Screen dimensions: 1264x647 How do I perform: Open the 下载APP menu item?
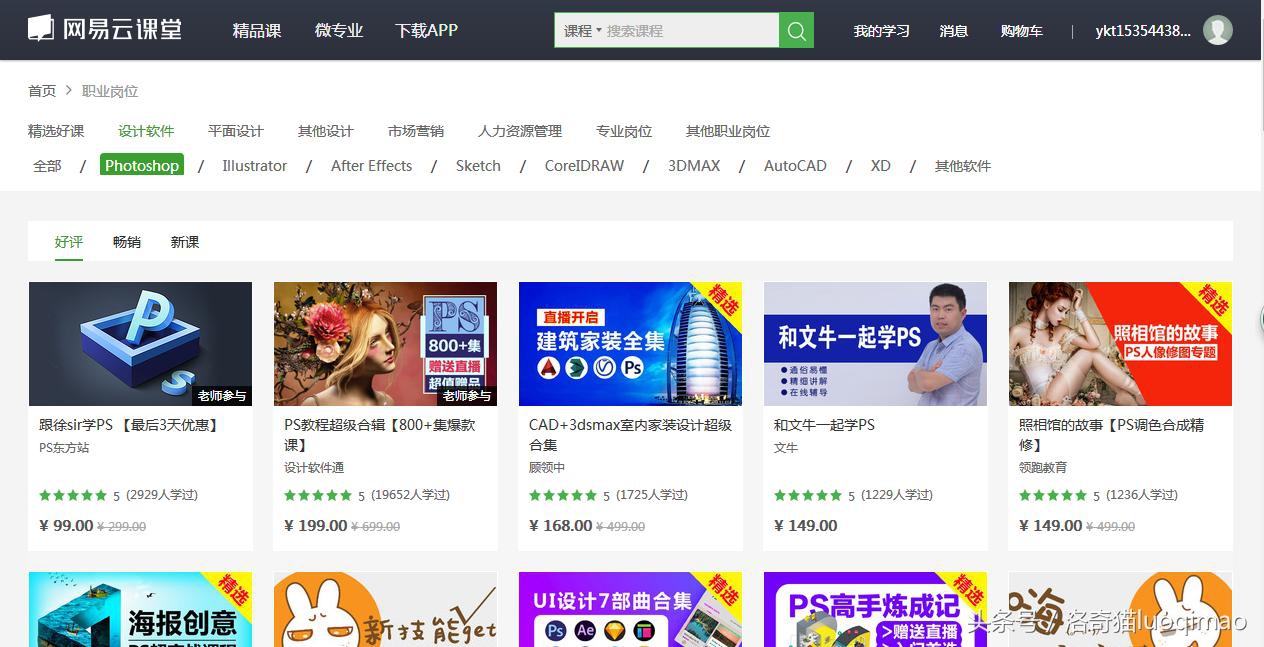tap(426, 30)
